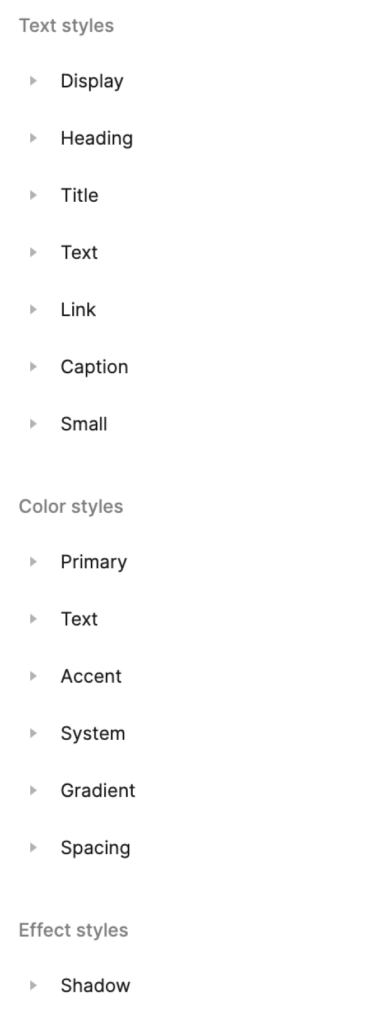The image size is (388, 1024).
Task: Expand the Link style group arrow
Action: (x=33, y=310)
